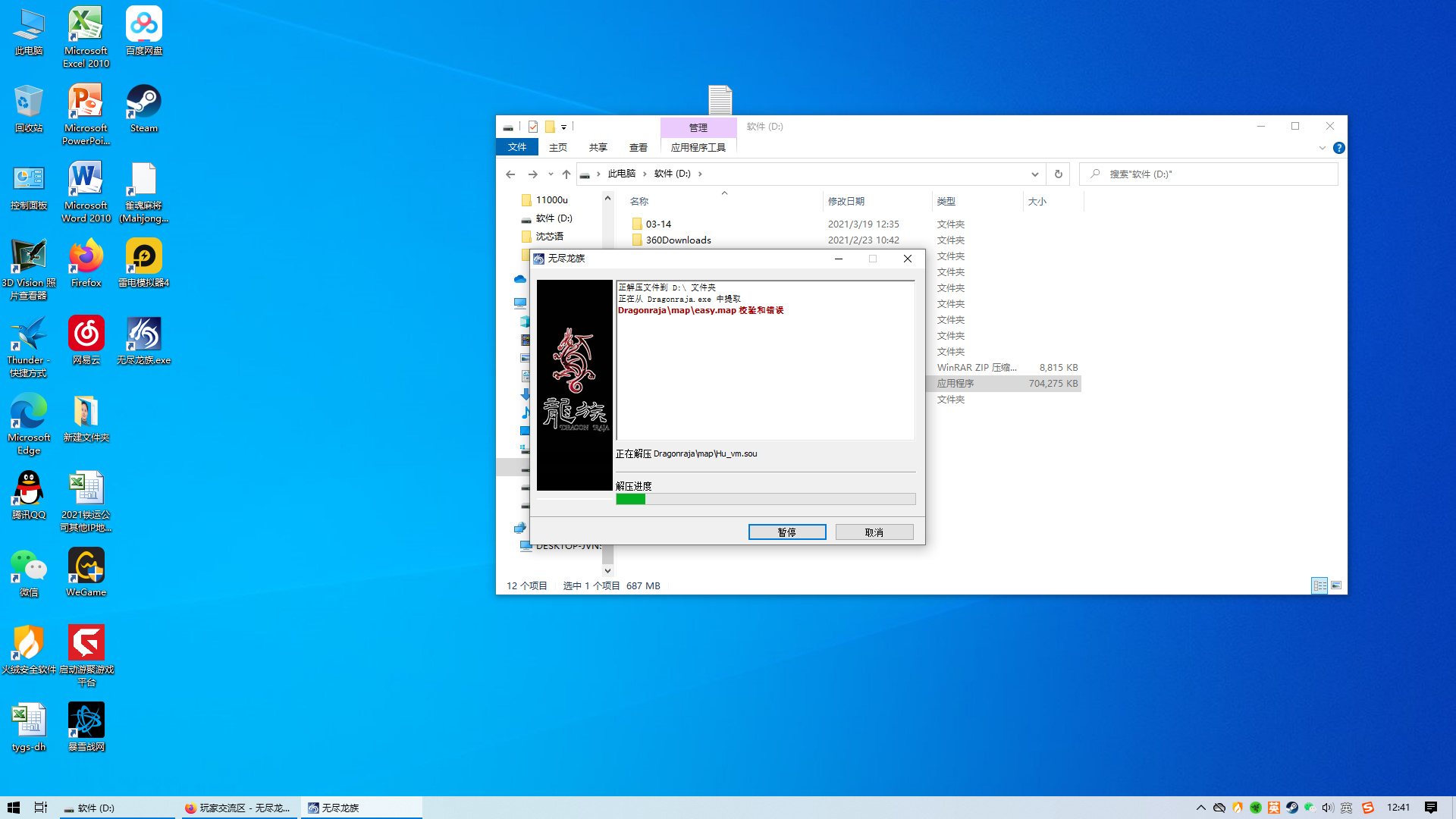Screen dimensions: 1456x819
Task: Open 腾讯QQ desktop shortcut
Action: coord(29,495)
